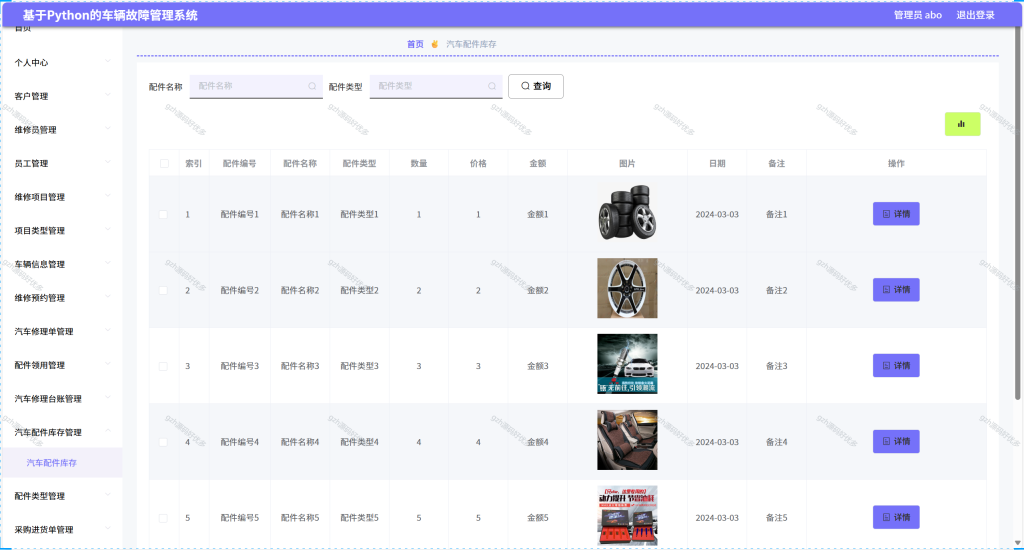Click the search icon in 配件名称 field

312,86
